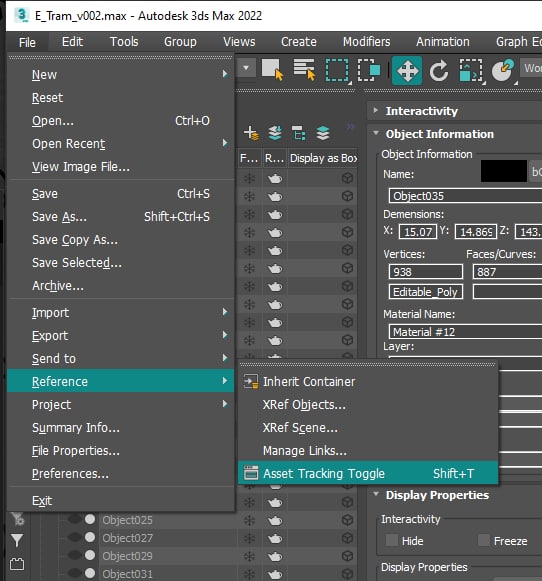Click the select children hierarchy icon
Image resolution: width=542 pixels, height=581 pixels.
[299, 133]
